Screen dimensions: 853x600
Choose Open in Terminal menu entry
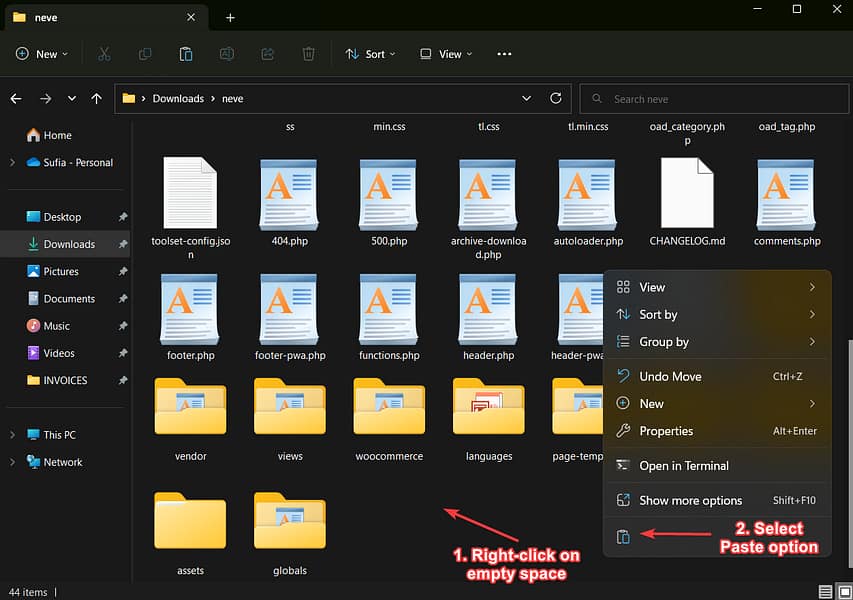point(683,466)
